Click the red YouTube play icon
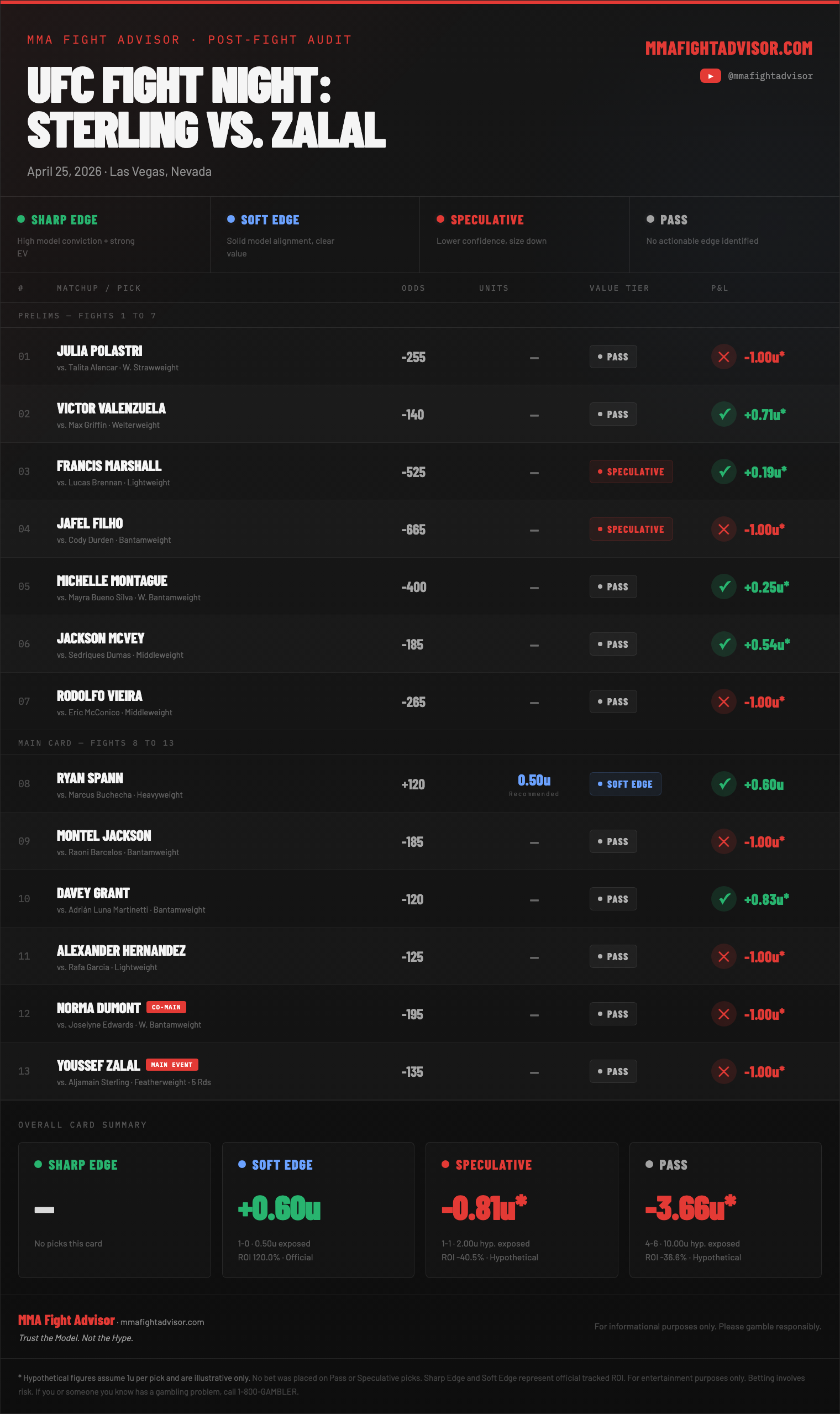 tap(710, 76)
